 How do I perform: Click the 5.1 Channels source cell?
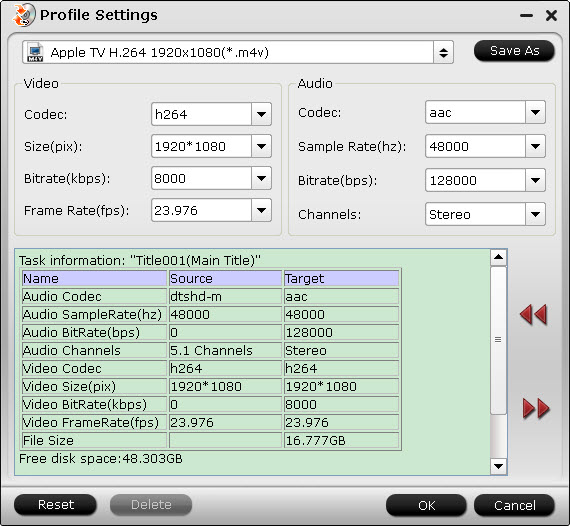pyautogui.click(x=225, y=350)
